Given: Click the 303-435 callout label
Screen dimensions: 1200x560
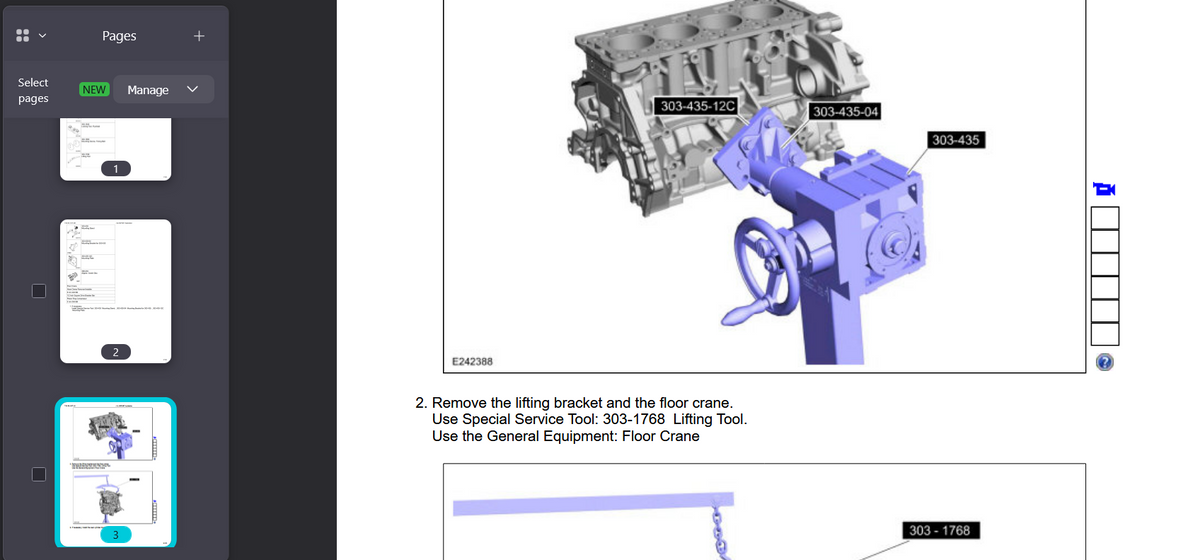Looking at the screenshot, I should click(x=955, y=140).
